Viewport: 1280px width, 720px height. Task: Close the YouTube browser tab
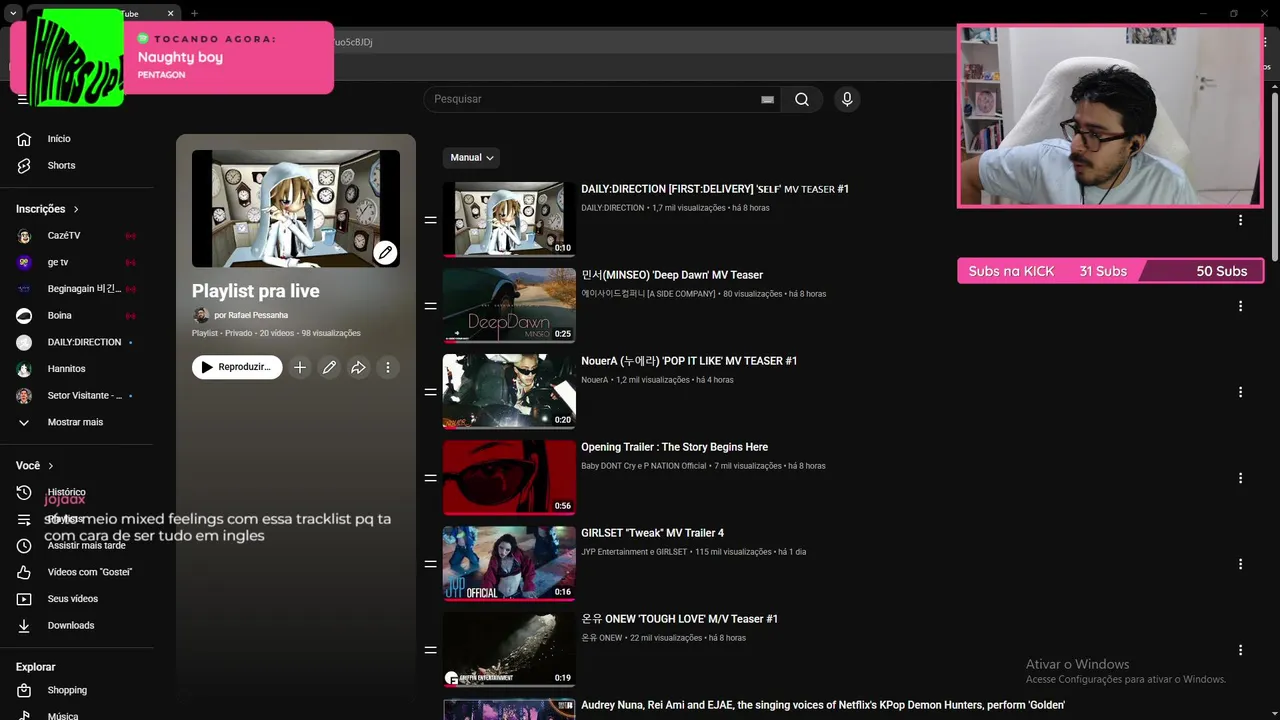coord(170,14)
